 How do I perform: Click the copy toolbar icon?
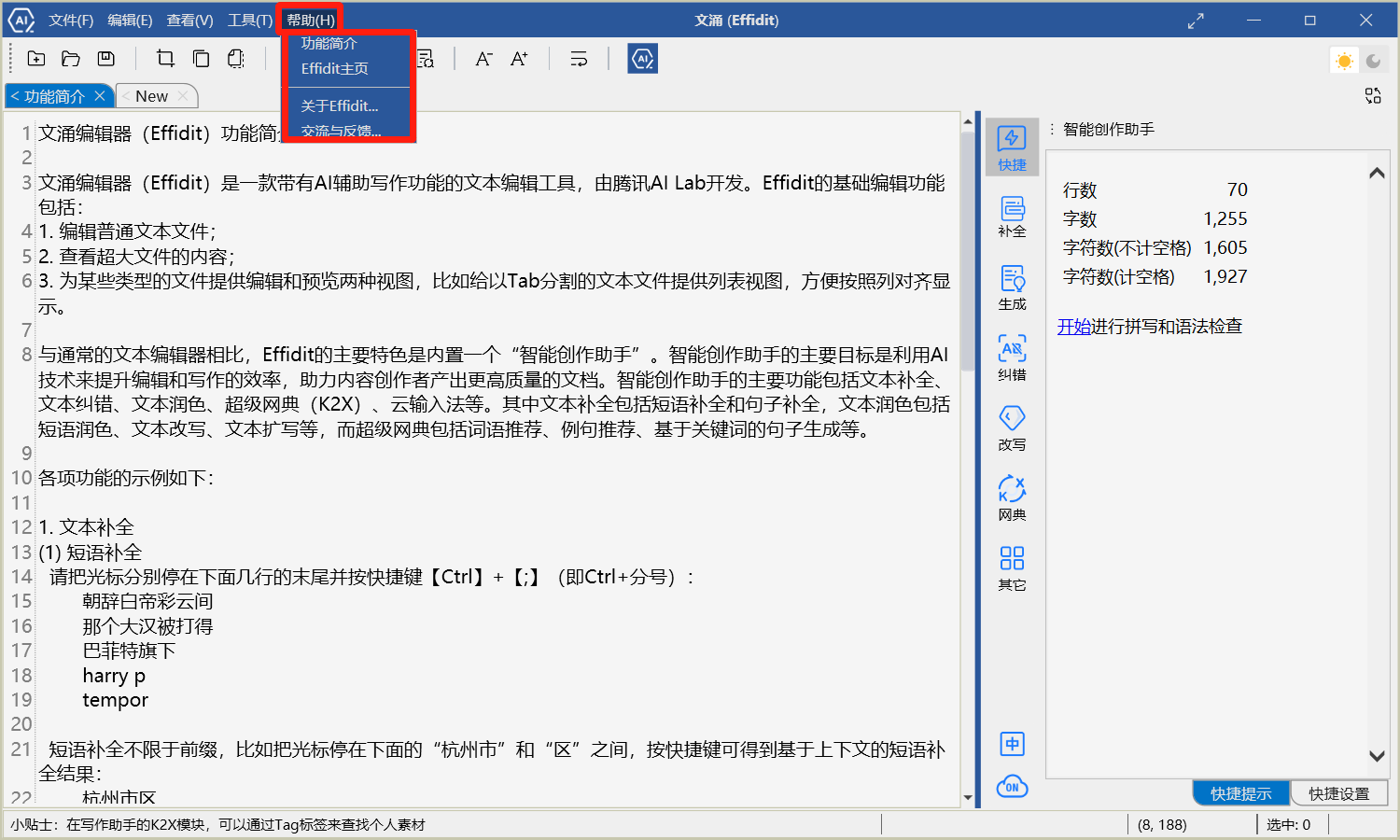coord(201,59)
